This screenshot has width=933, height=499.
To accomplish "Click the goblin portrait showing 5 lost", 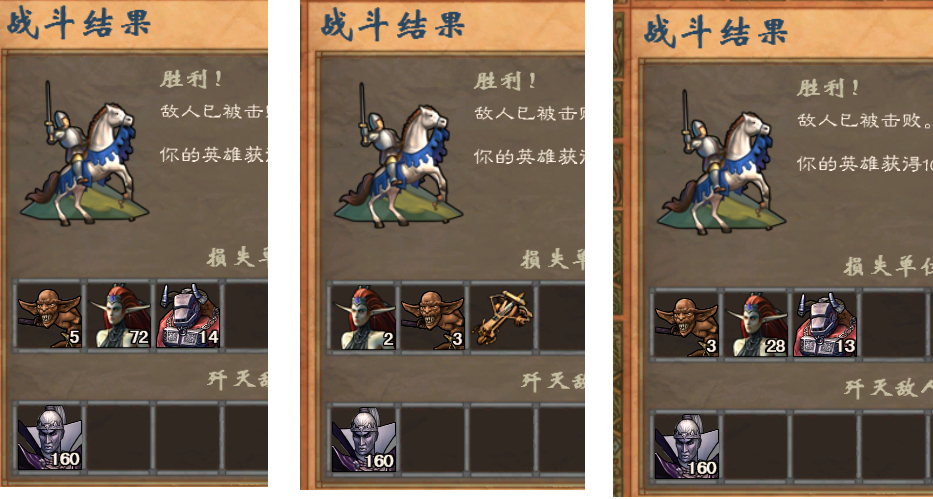I will (49, 316).
